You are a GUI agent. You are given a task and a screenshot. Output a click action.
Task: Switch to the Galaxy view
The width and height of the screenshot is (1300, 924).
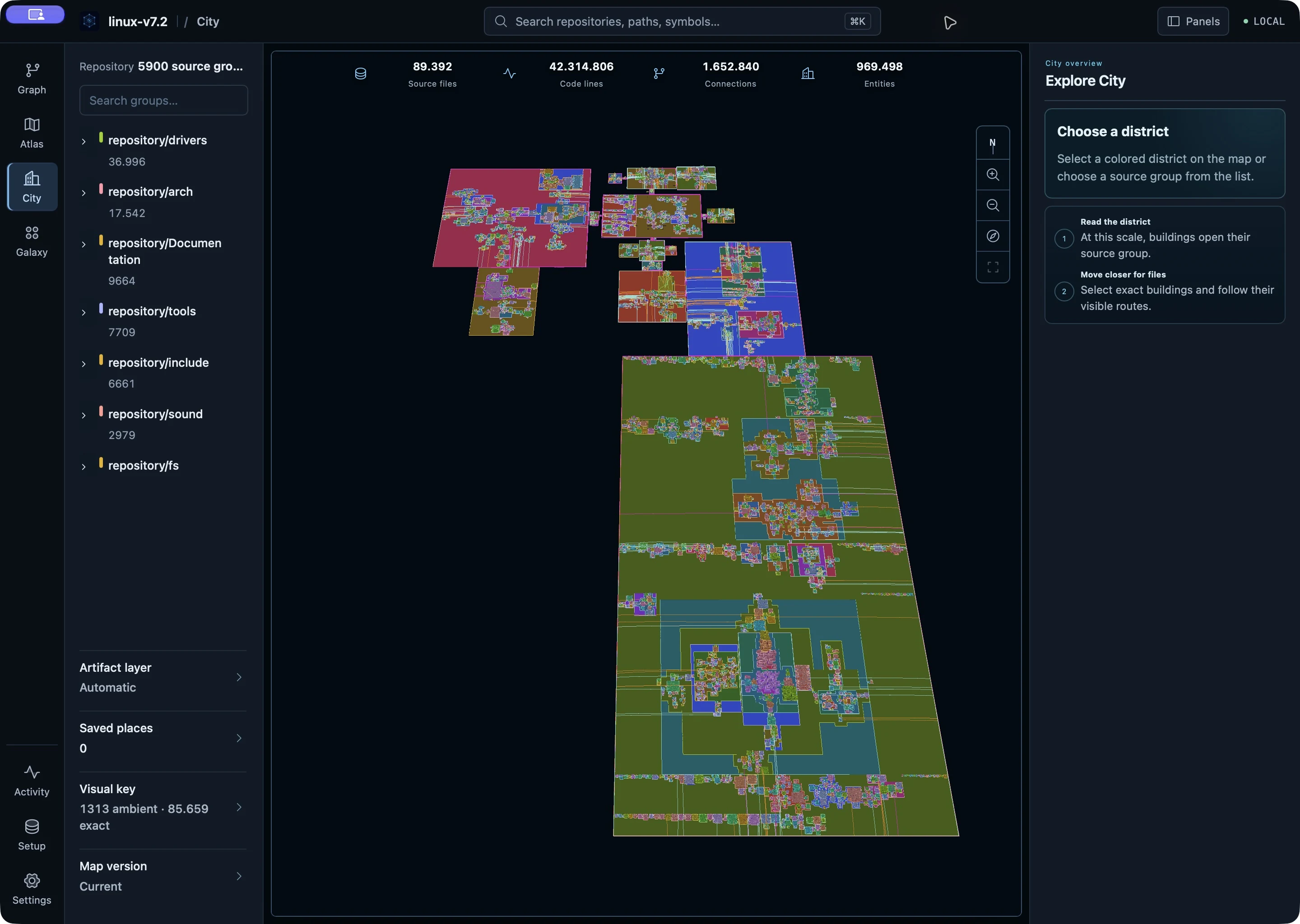(32, 241)
